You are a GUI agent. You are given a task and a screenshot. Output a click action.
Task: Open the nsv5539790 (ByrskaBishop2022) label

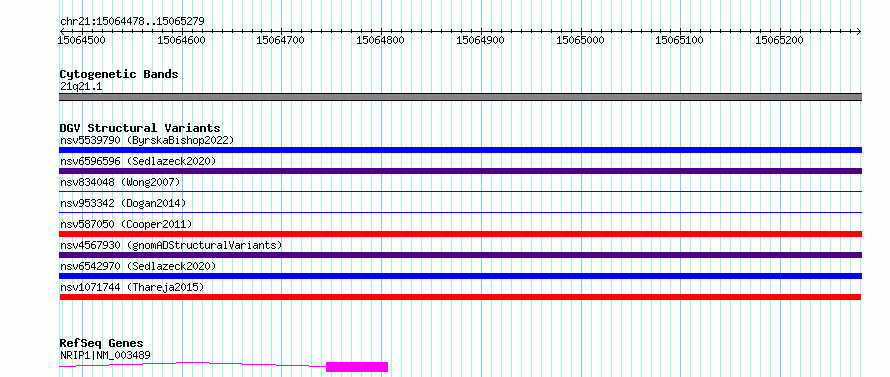click(147, 140)
